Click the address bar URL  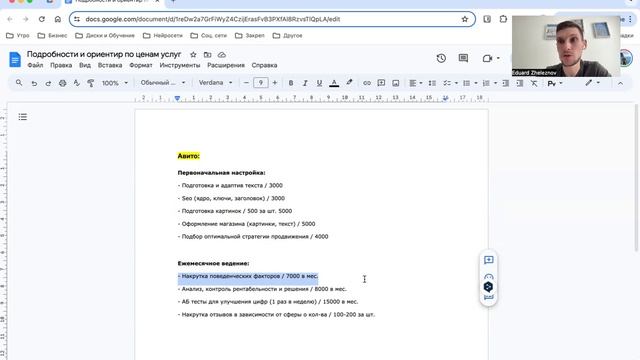tap(213, 19)
